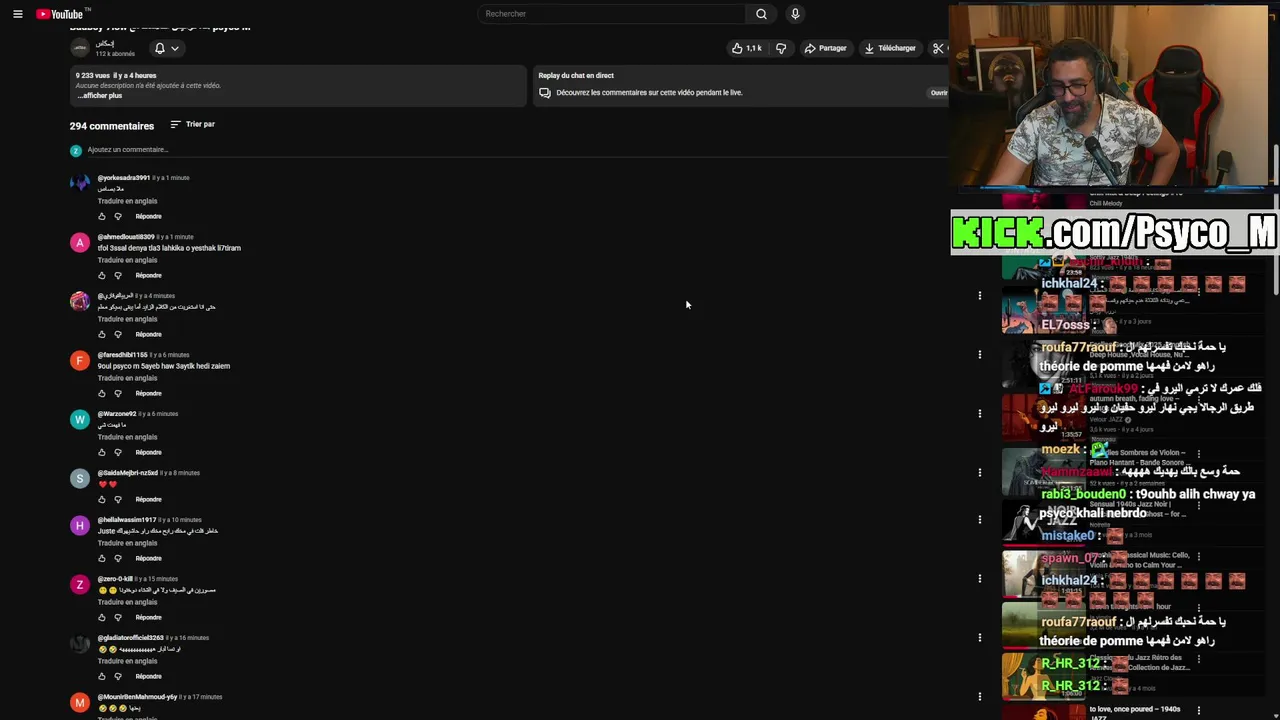Dislike the video with thumbs down
Screen dimensions: 1280x720
(x=781, y=48)
